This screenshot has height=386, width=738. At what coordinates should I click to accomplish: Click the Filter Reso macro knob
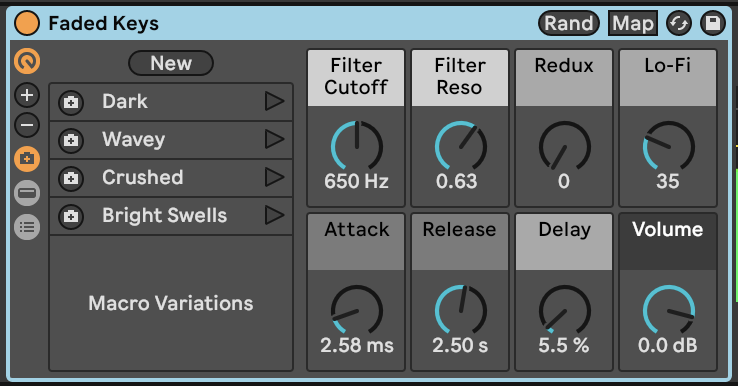coord(461,146)
